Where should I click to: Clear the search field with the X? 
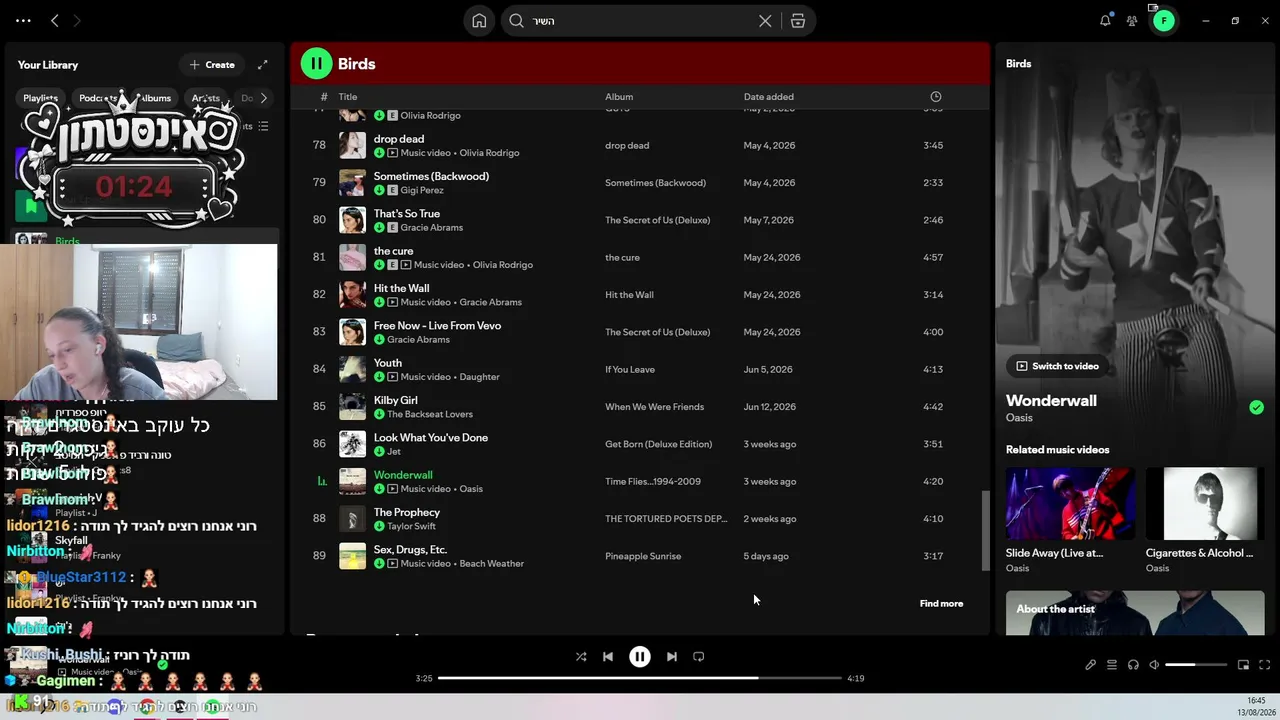pyautogui.click(x=765, y=21)
